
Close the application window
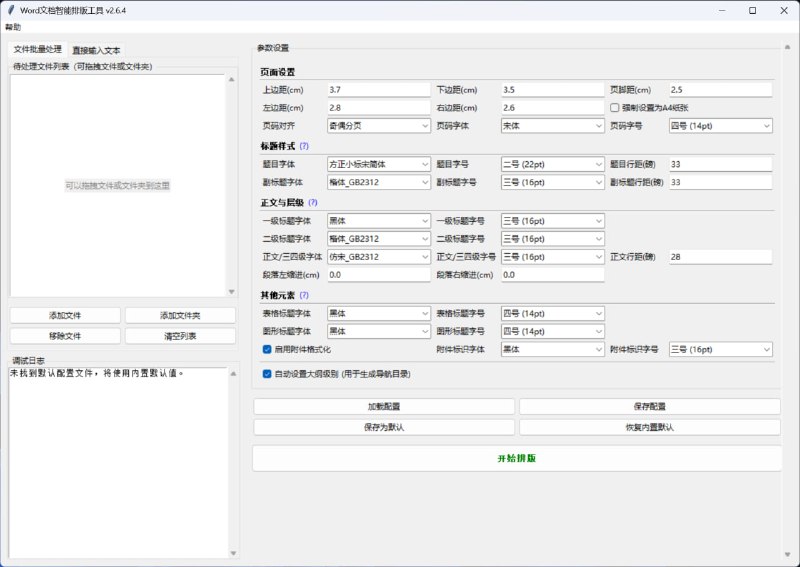coord(784,10)
